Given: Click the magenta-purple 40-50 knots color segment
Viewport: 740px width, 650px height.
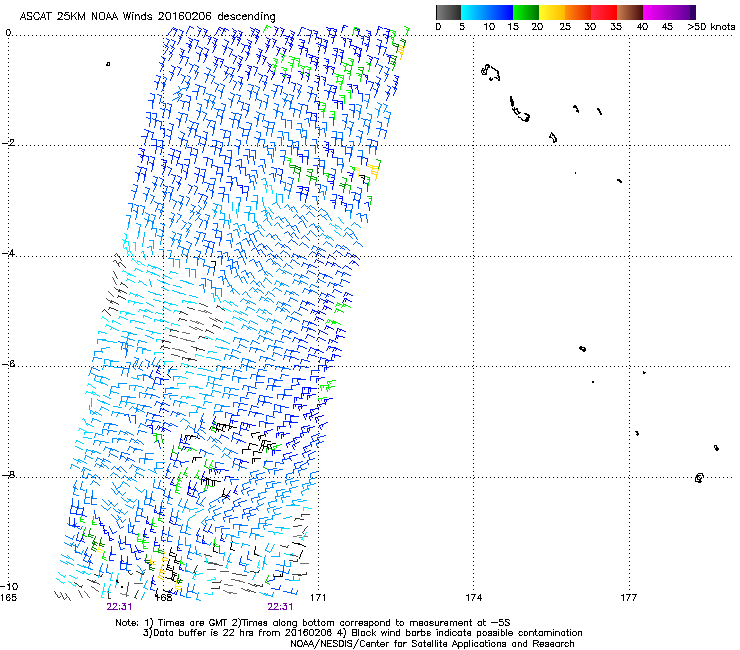Looking at the screenshot, I should click(669, 12).
